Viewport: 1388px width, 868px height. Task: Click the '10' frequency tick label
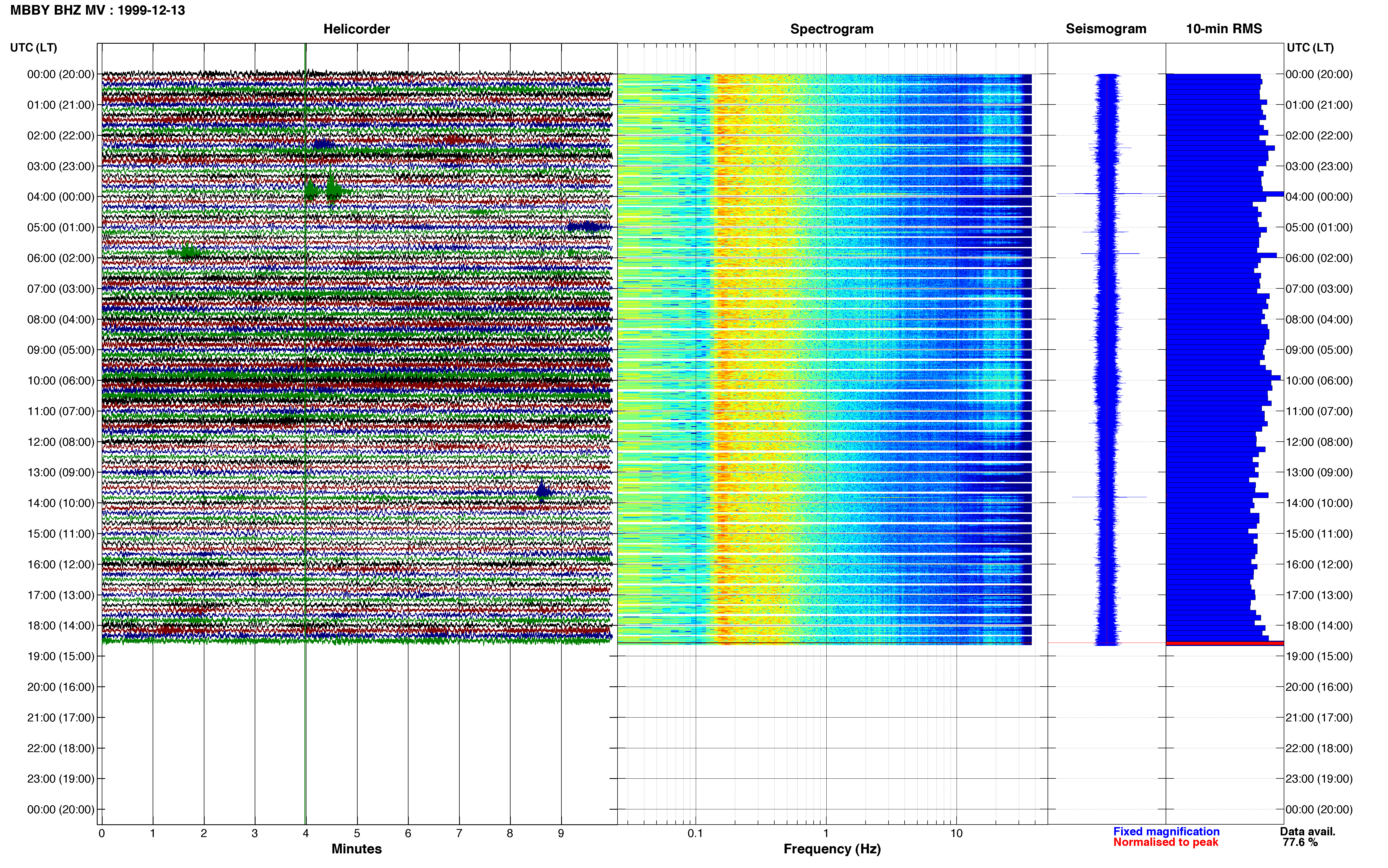pyautogui.click(x=956, y=833)
